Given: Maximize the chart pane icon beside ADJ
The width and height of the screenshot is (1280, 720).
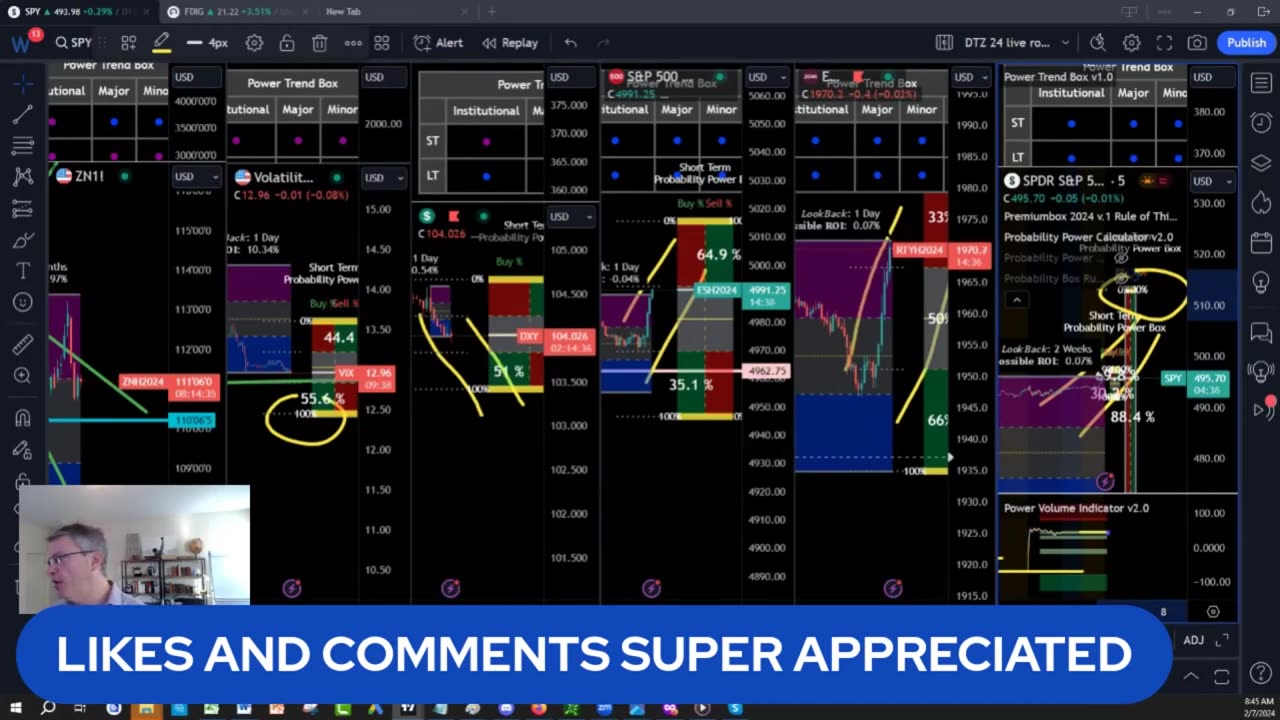Looking at the screenshot, I should pyautogui.click(x=1222, y=640).
